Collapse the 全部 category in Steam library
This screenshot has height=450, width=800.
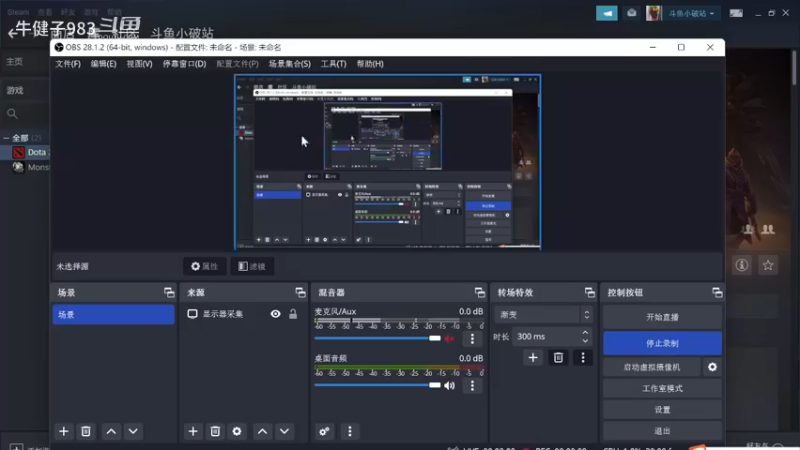[6, 138]
